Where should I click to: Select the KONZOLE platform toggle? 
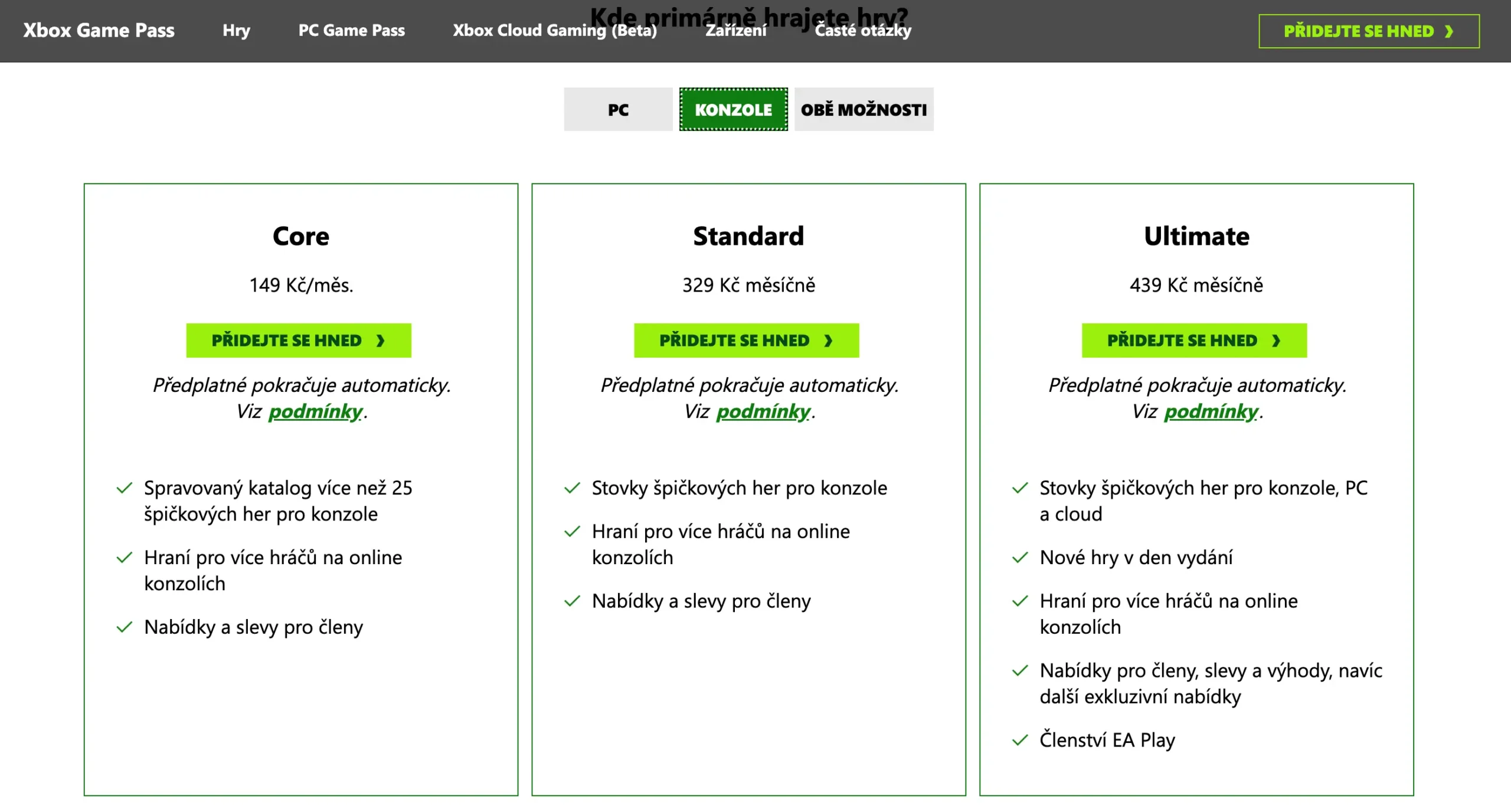tap(733, 110)
